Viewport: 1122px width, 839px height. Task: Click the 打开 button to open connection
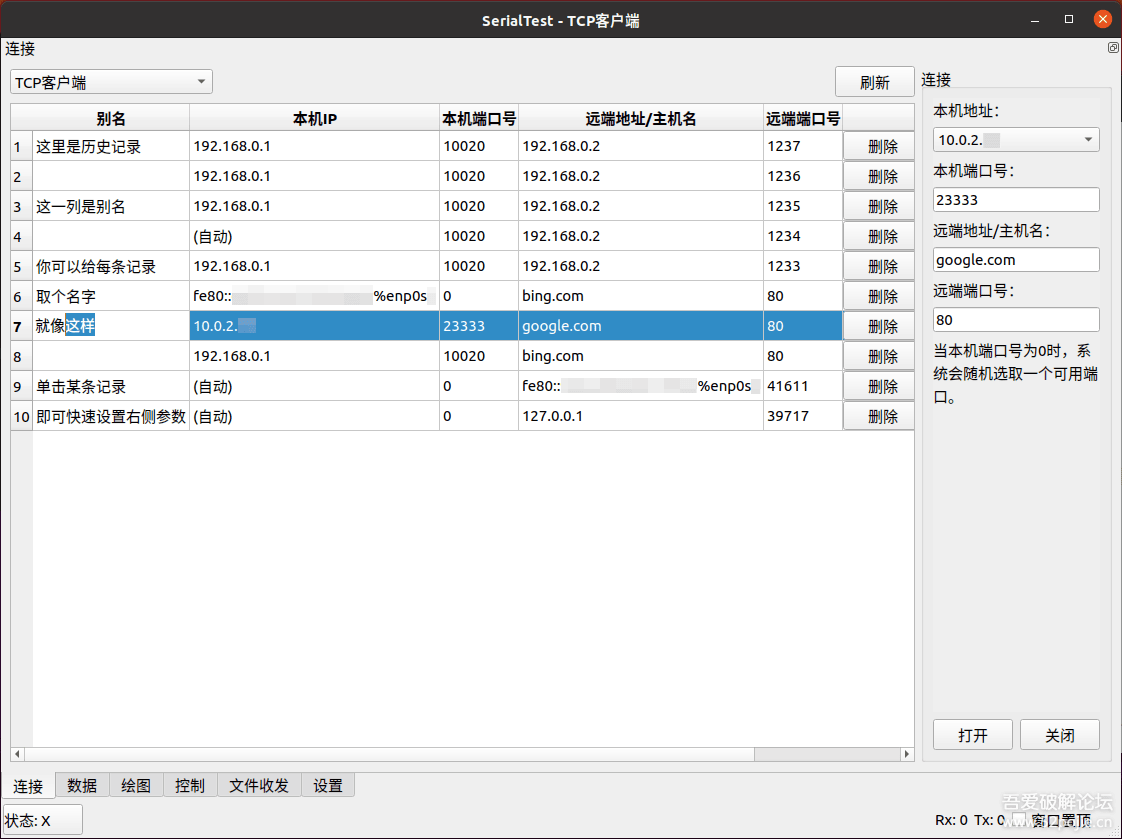pos(972,734)
